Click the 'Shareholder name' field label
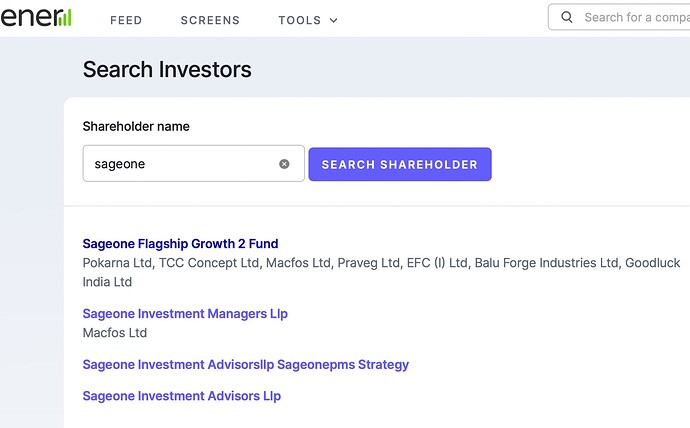690x428 pixels. point(136,127)
